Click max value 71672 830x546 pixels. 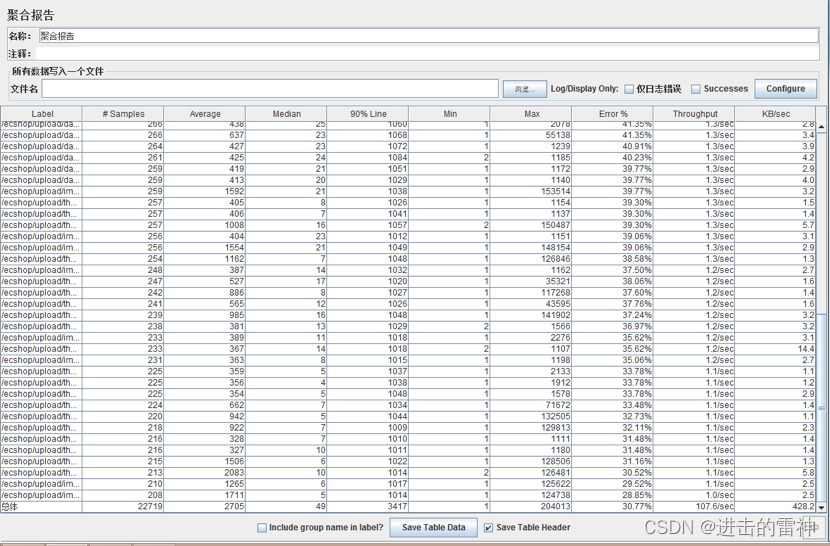558,405
